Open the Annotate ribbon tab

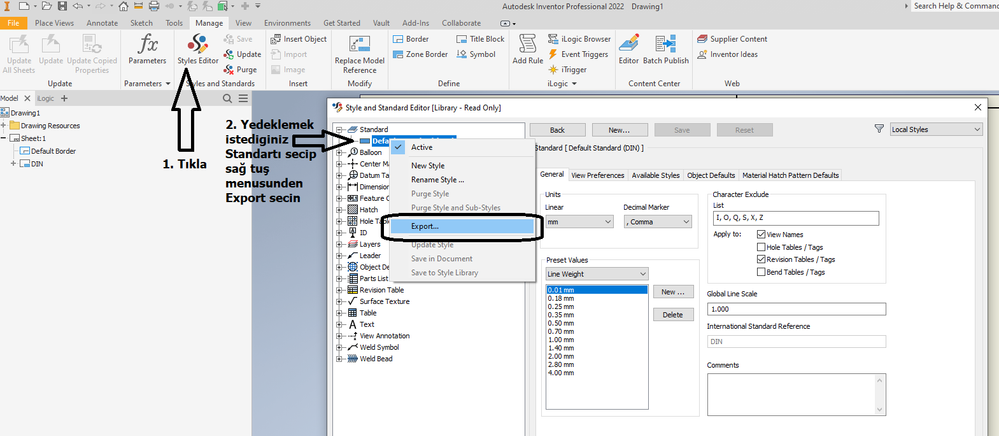click(102, 23)
